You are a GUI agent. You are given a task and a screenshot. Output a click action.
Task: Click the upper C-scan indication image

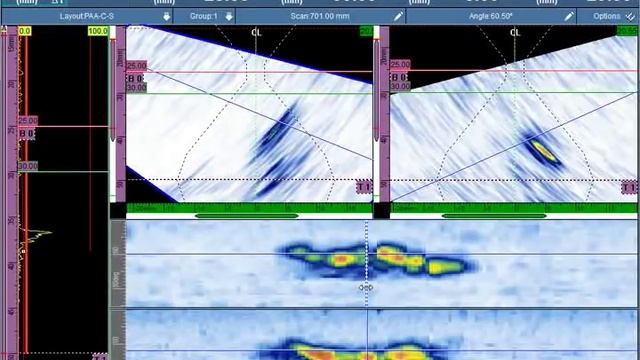[378, 261]
